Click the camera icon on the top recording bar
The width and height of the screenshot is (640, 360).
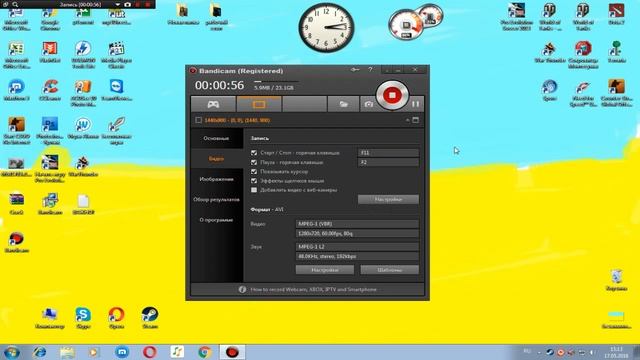(127, 4)
